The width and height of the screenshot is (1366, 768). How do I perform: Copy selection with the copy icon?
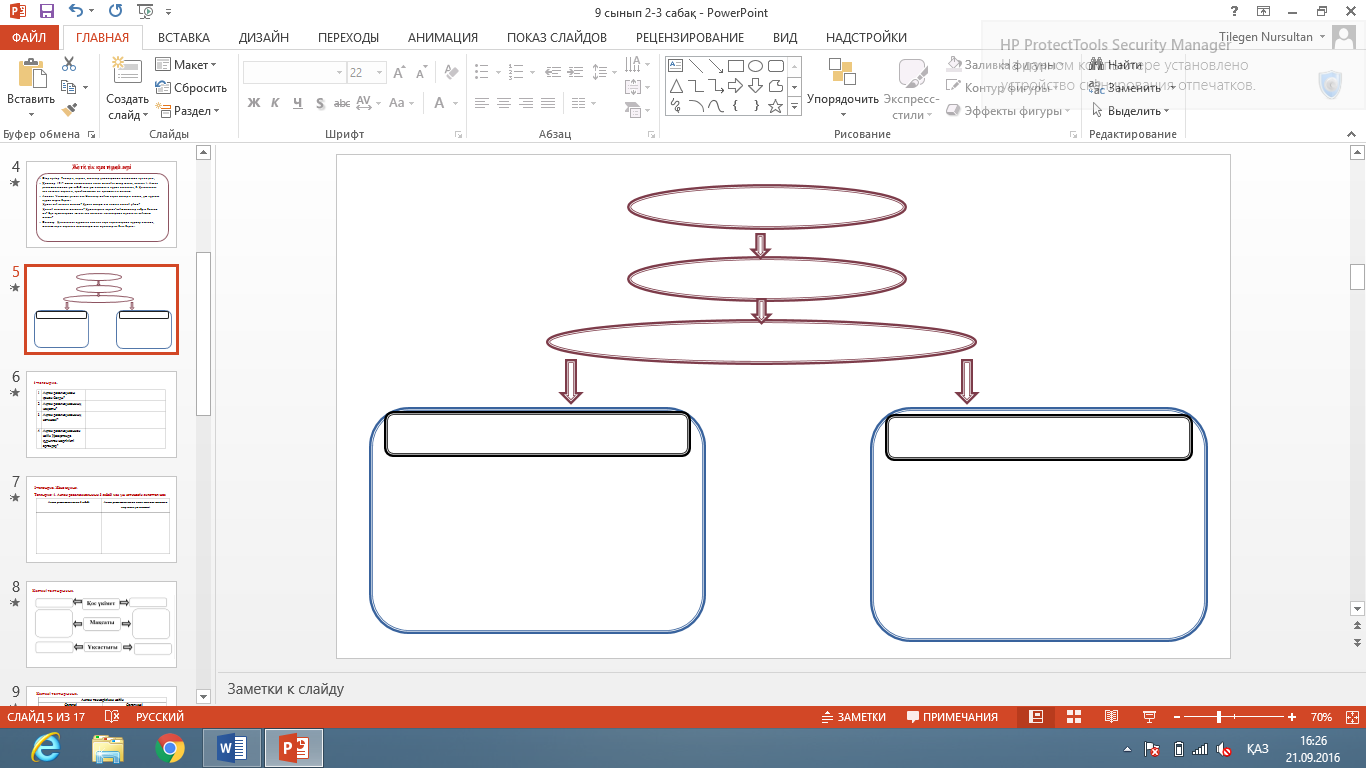click(x=69, y=87)
